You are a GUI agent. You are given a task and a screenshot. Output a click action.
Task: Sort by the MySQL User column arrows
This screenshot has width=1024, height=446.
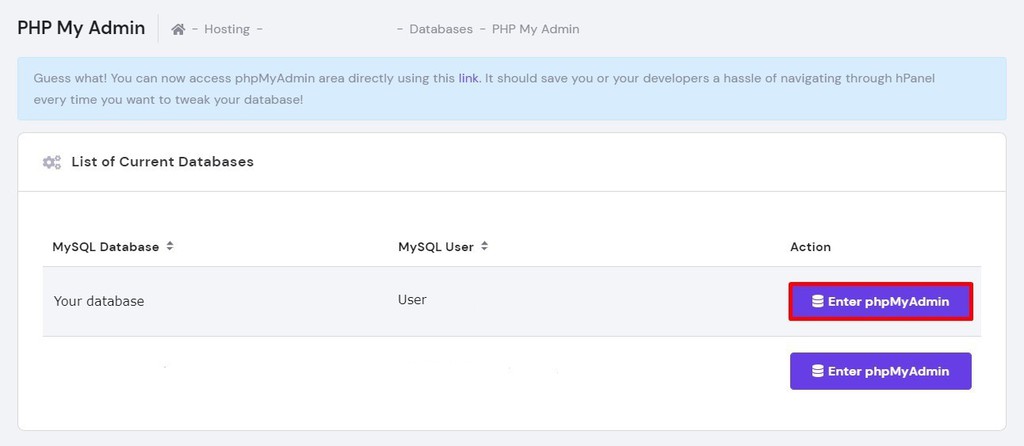(x=485, y=246)
